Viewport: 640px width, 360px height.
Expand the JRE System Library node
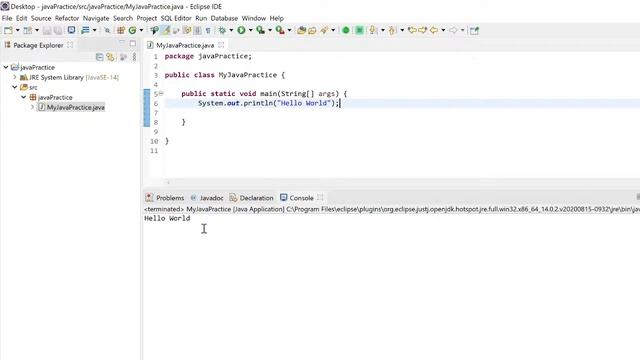pos(15,77)
